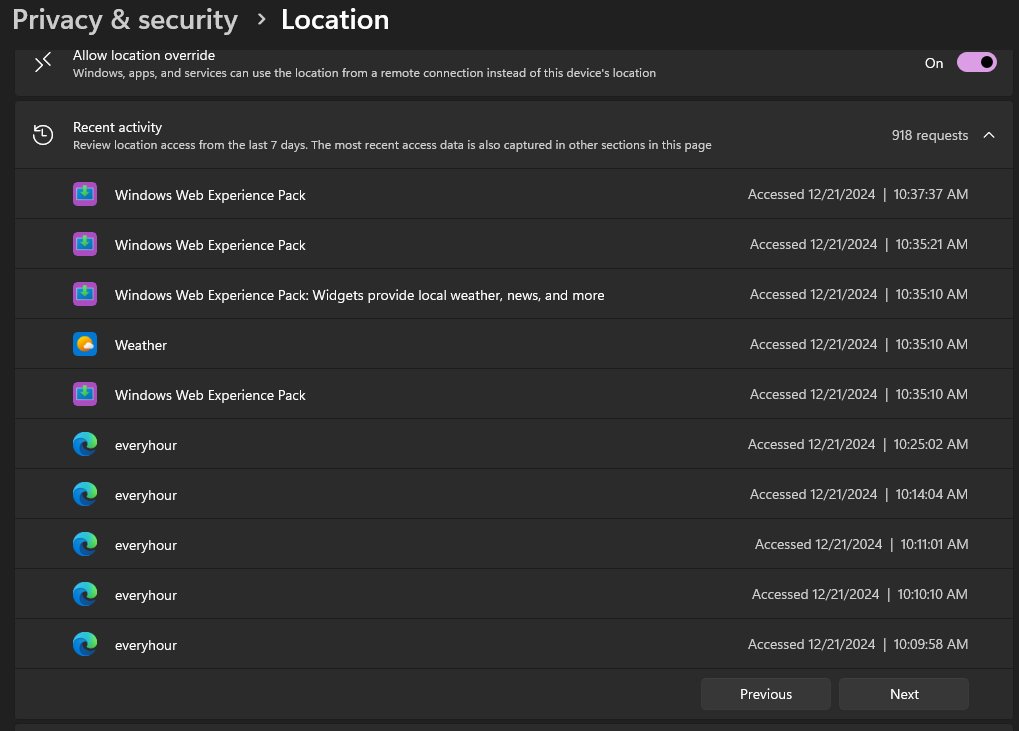The image size is (1019, 731).
Task: Go to Privacy & security breadcrumb
Action: (x=125, y=19)
